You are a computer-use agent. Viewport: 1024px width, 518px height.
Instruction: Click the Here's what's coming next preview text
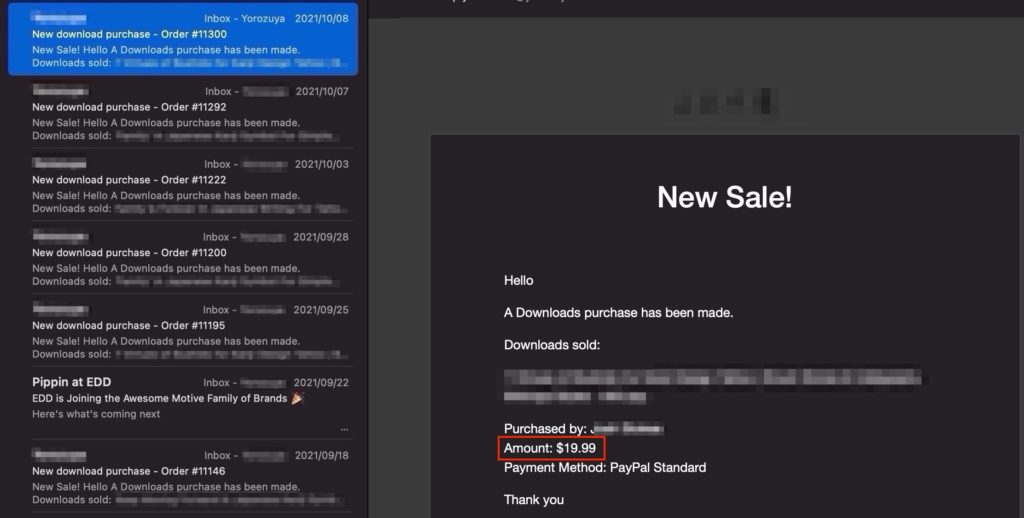pyautogui.click(x=96, y=414)
